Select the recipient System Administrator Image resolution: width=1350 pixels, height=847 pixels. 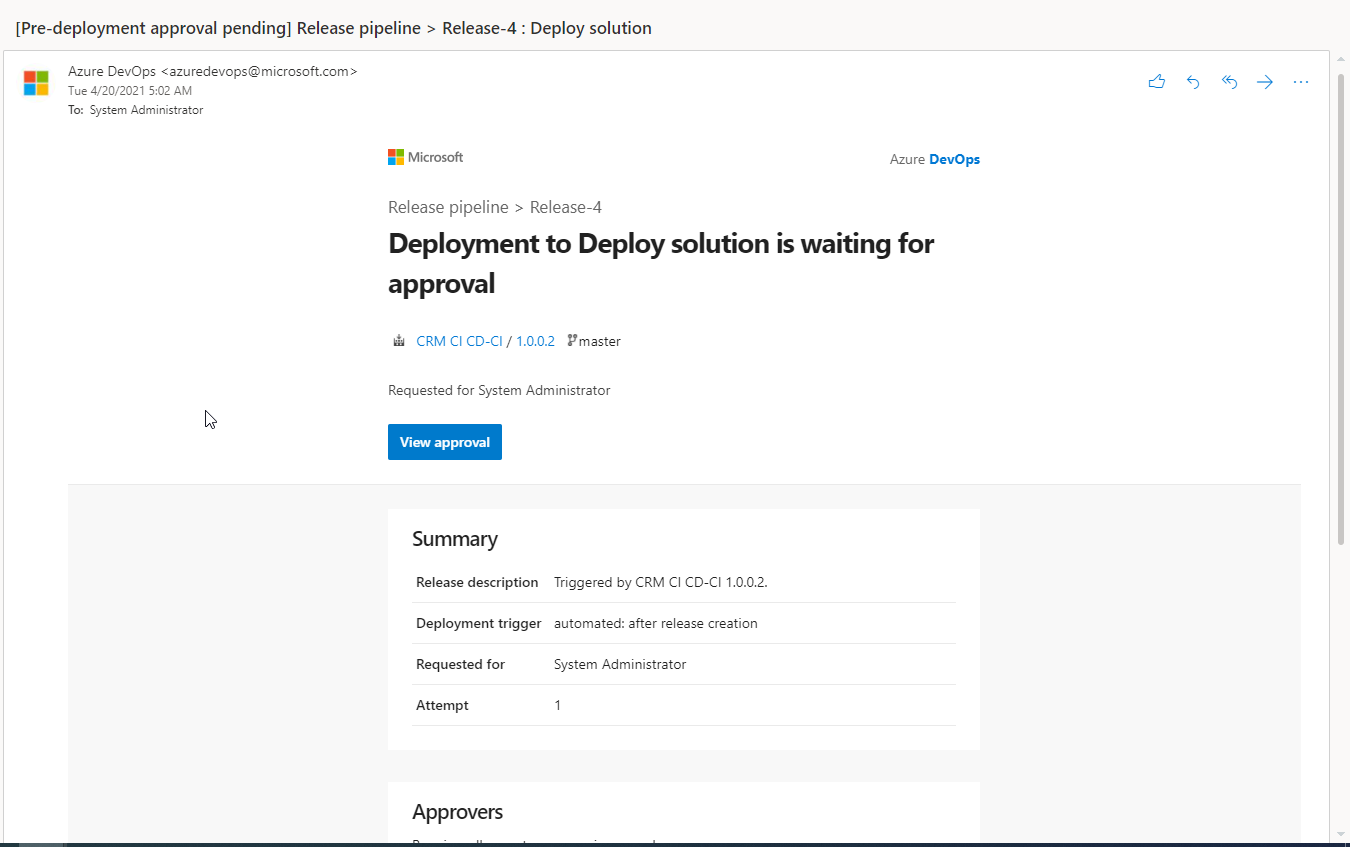point(146,110)
